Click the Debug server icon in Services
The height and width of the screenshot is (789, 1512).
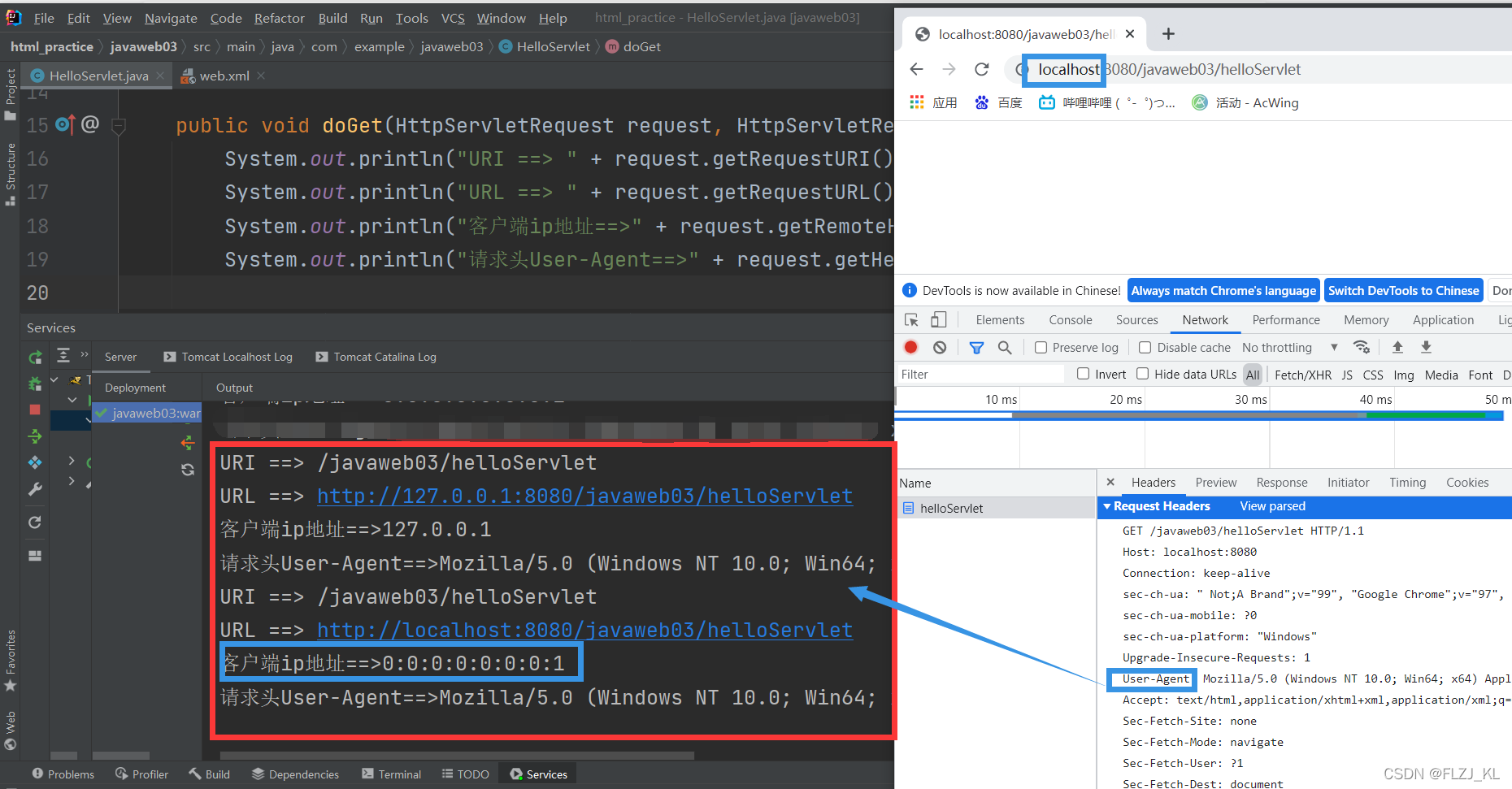click(35, 384)
